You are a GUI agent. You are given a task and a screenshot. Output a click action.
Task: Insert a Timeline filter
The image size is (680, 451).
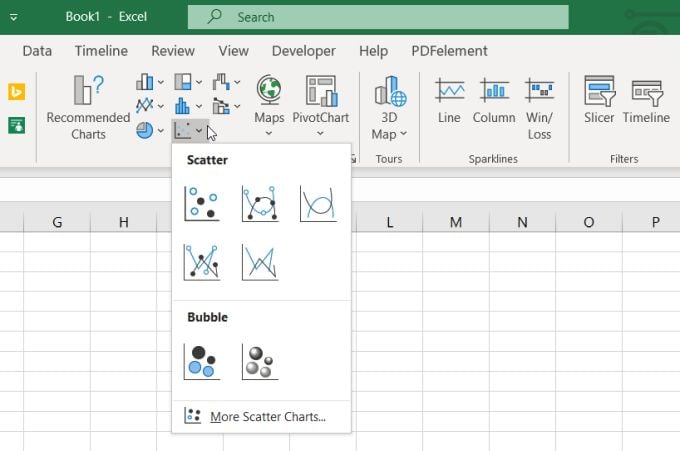[x=646, y=100]
